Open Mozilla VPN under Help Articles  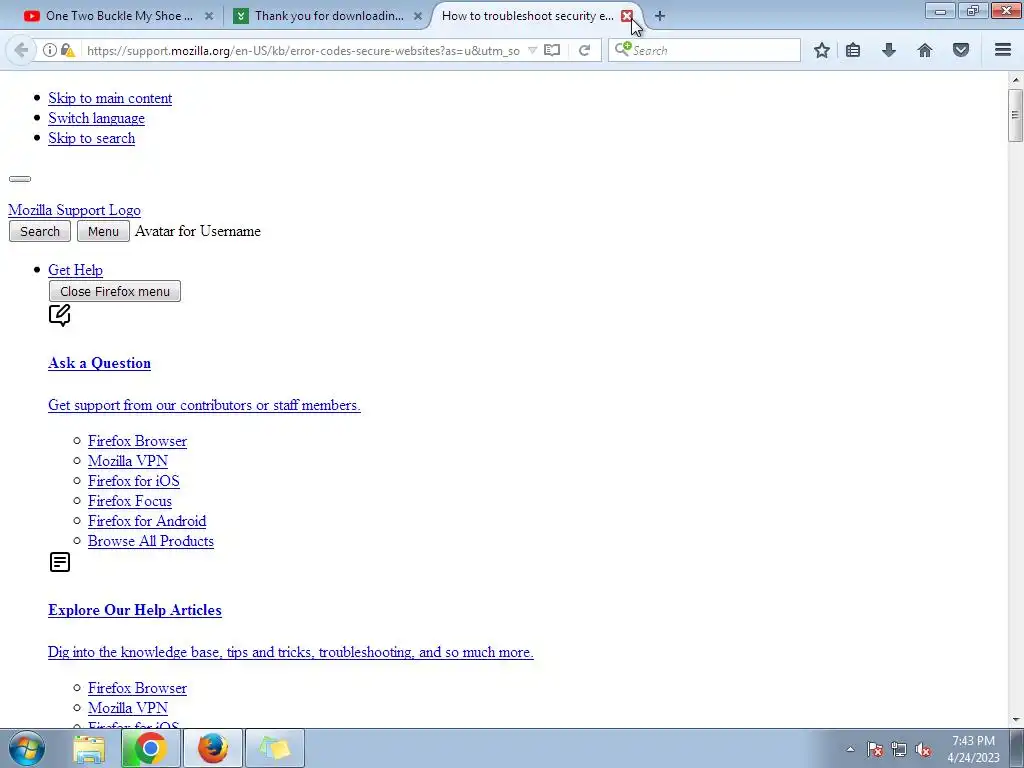click(128, 708)
